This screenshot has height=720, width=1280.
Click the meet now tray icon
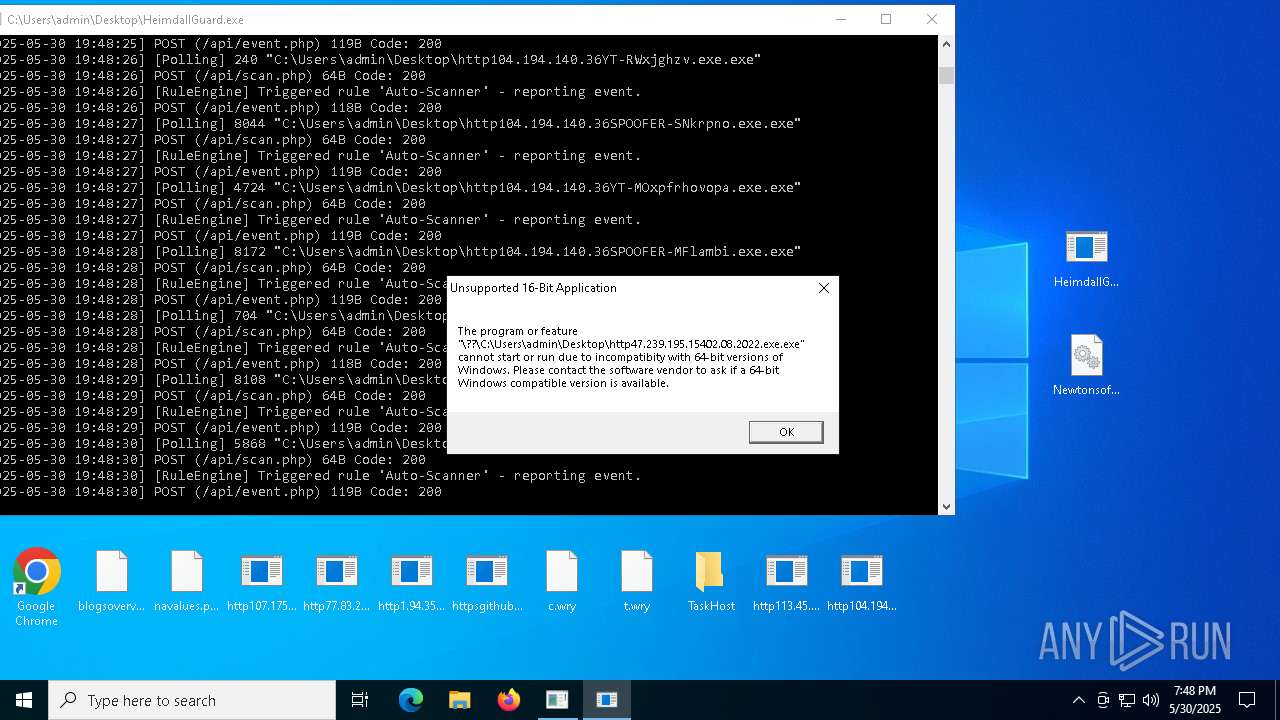[1103, 700]
